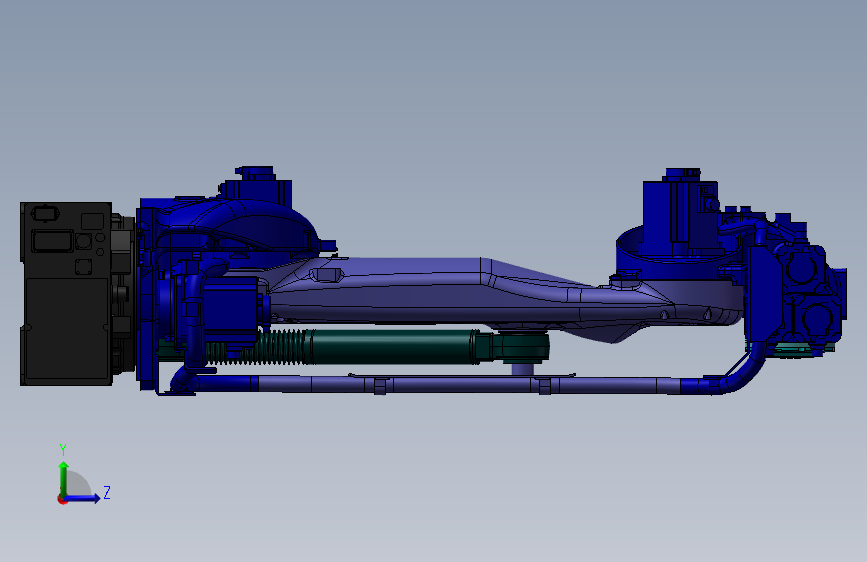Click the blue Z axis arrow of triad
867x562 pixels.
[83, 498]
